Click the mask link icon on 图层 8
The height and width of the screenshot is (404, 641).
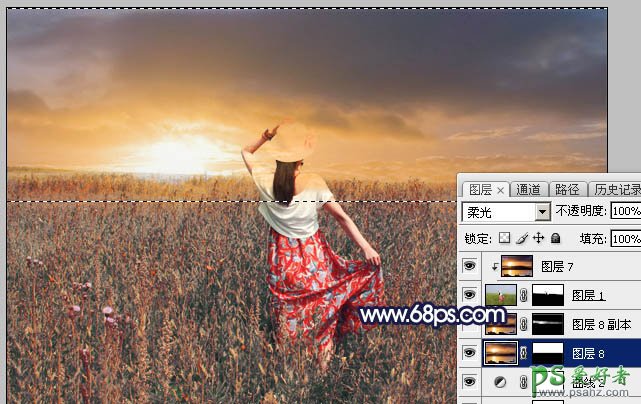point(523,353)
